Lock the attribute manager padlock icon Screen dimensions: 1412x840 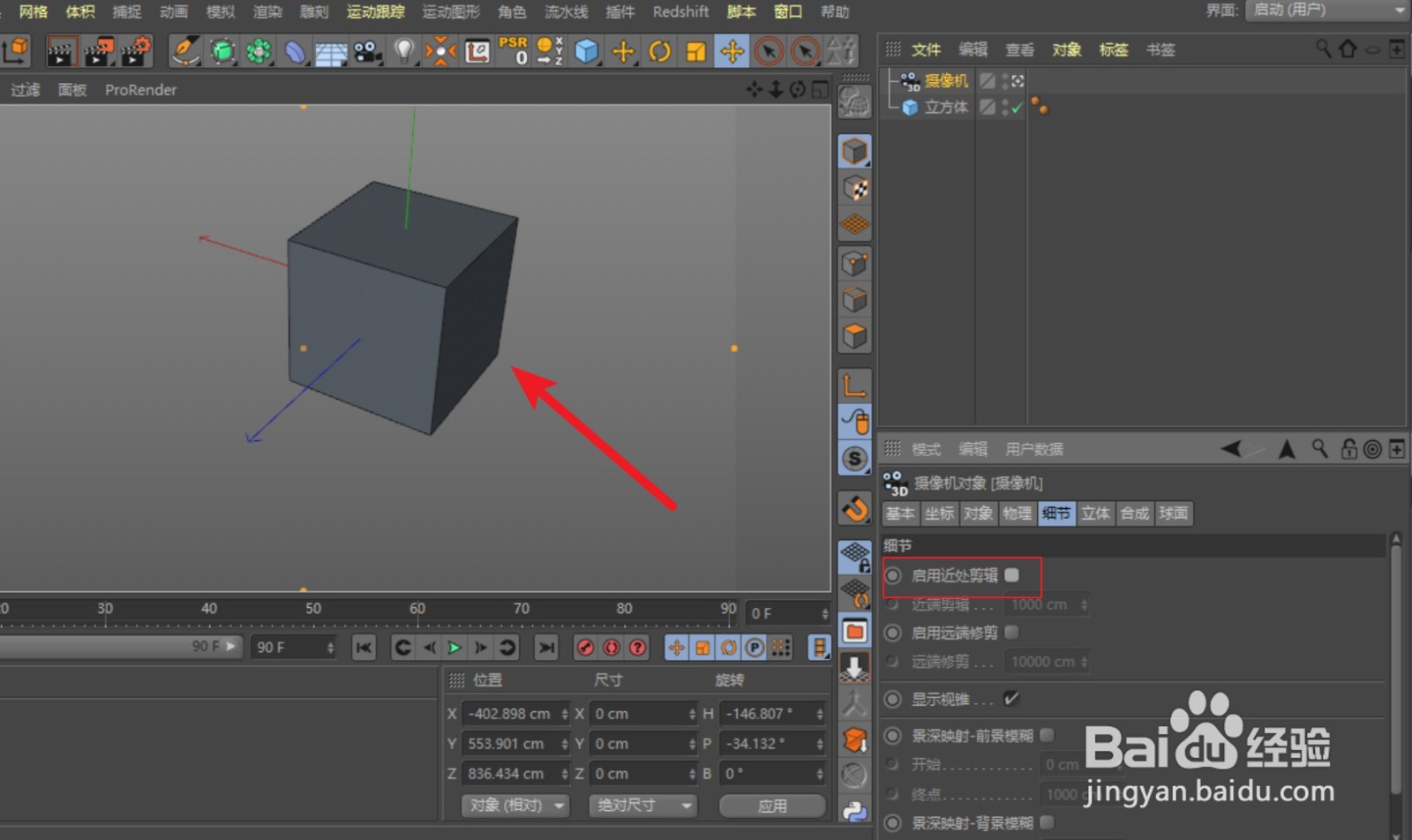pos(1348,449)
